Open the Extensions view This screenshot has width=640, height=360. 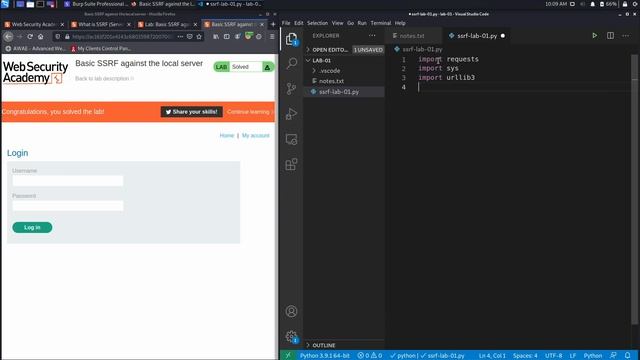[291, 164]
